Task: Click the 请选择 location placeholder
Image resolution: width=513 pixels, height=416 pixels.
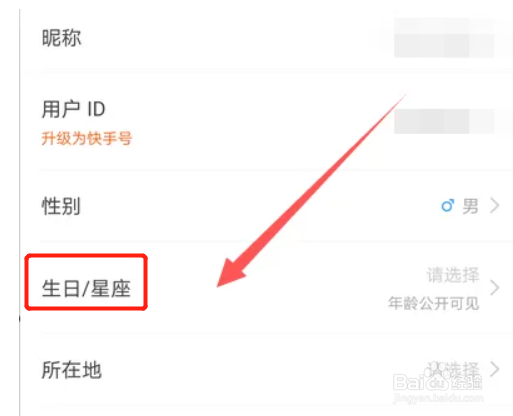Action: tap(453, 369)
